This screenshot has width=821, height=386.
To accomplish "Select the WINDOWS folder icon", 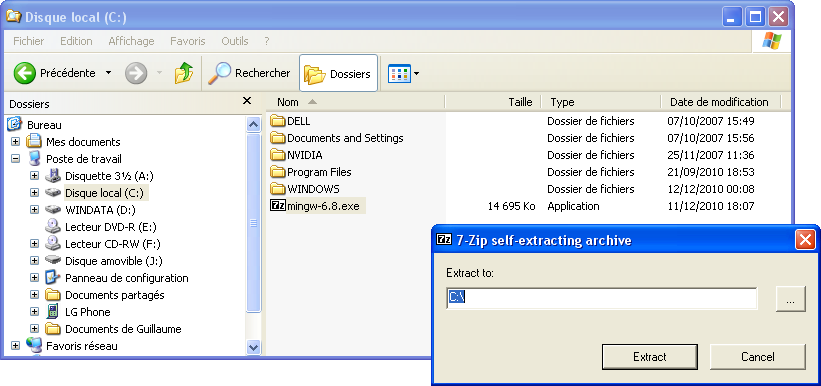I will click(x=278, y=189).
